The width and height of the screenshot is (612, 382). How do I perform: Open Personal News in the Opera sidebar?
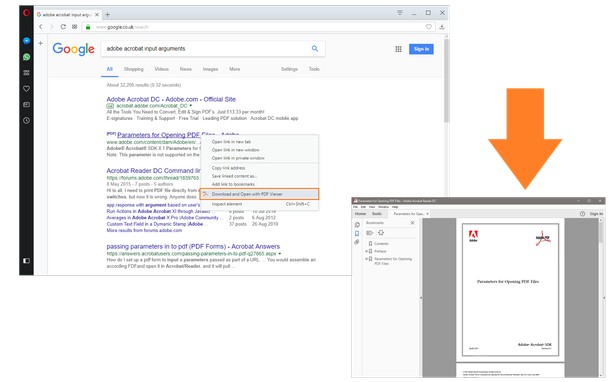click(x=26, y=105)
